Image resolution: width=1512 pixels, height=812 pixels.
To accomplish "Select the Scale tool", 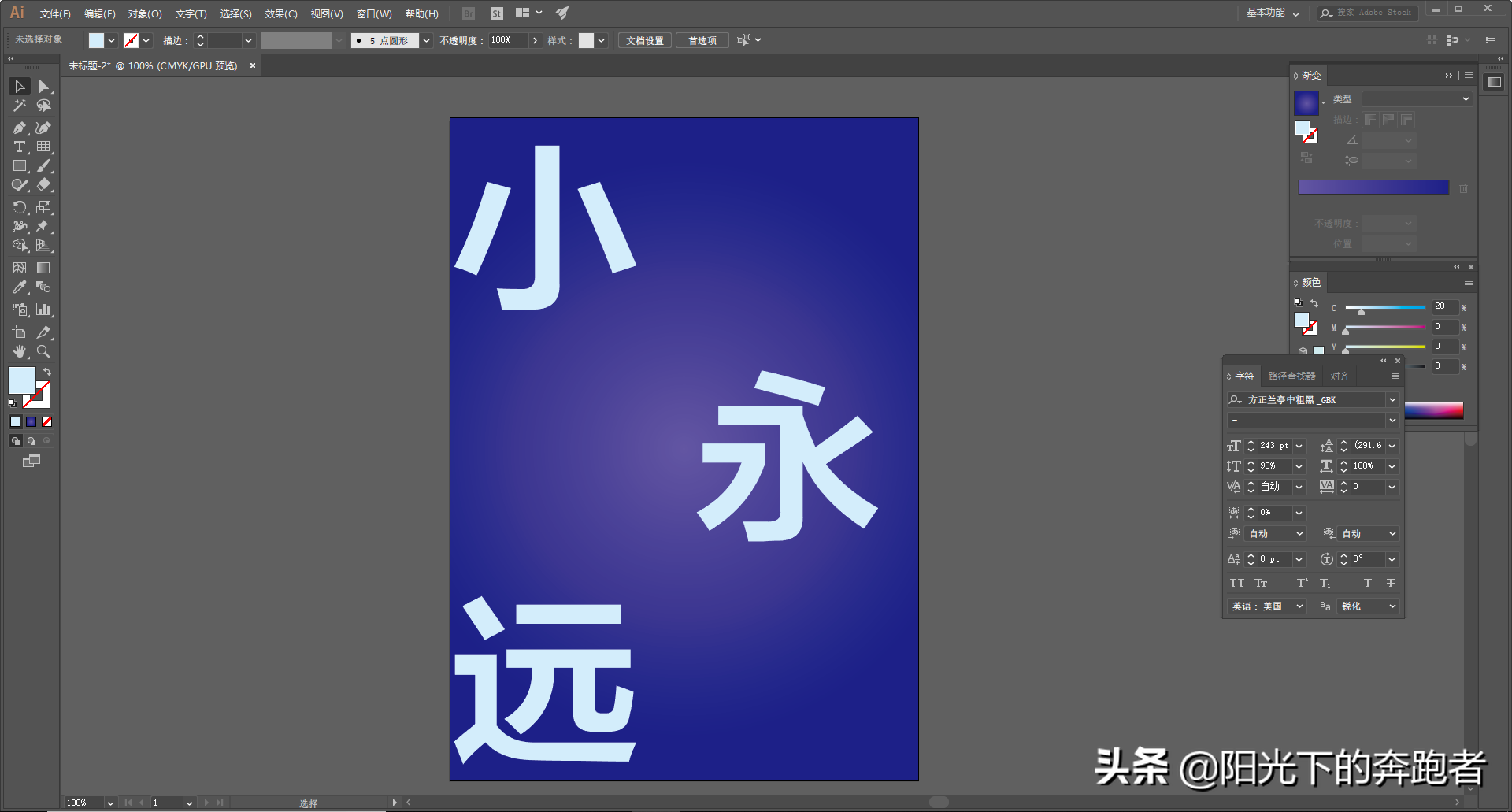I will pos(44,207).
